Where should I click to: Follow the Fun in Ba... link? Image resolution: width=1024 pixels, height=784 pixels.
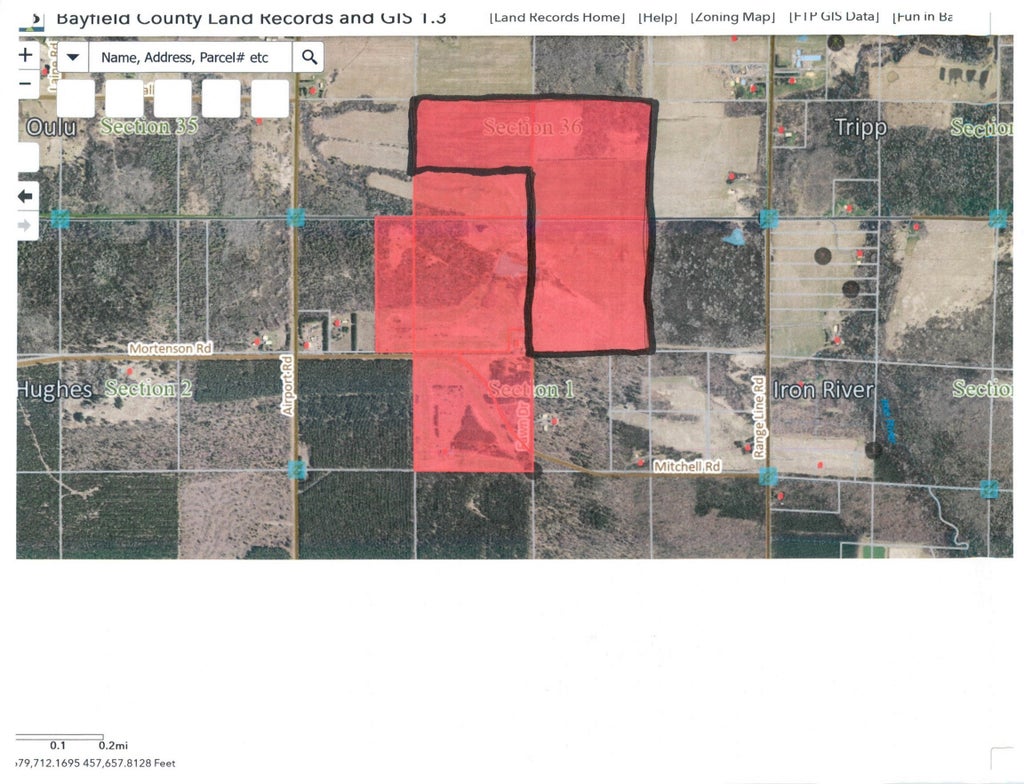tap(921, 17)
